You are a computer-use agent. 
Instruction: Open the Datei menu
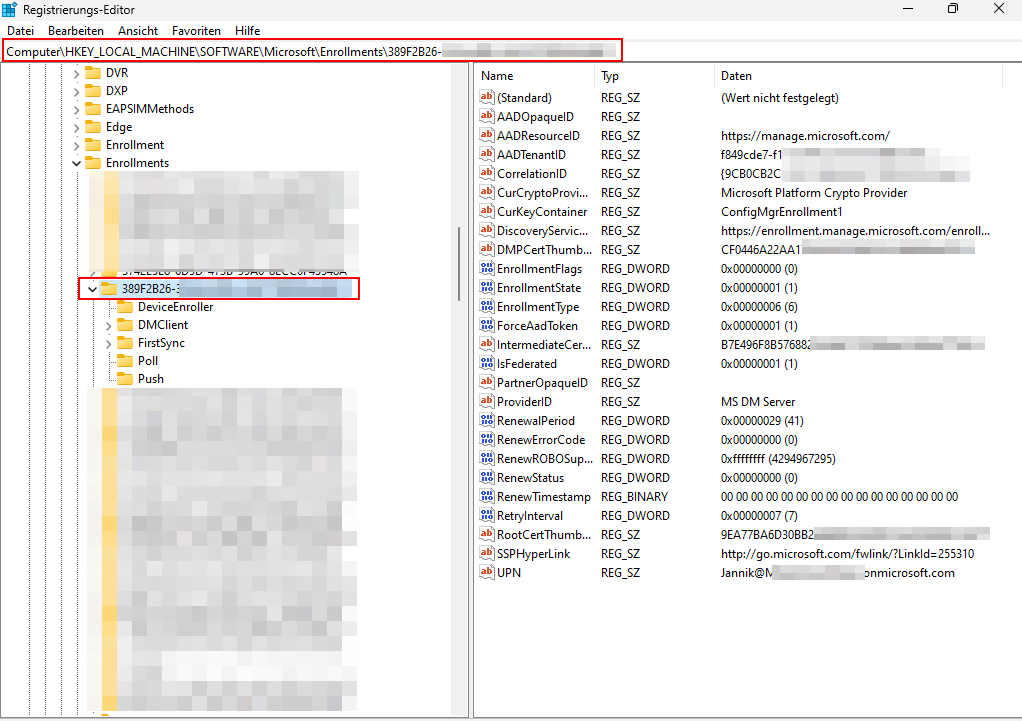coord(20,31)
